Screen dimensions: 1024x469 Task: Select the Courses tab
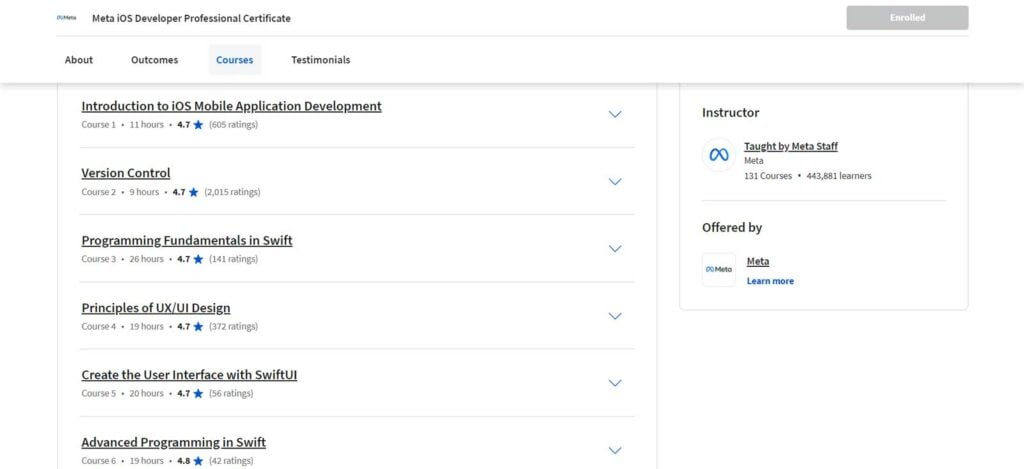coord(234,60)
